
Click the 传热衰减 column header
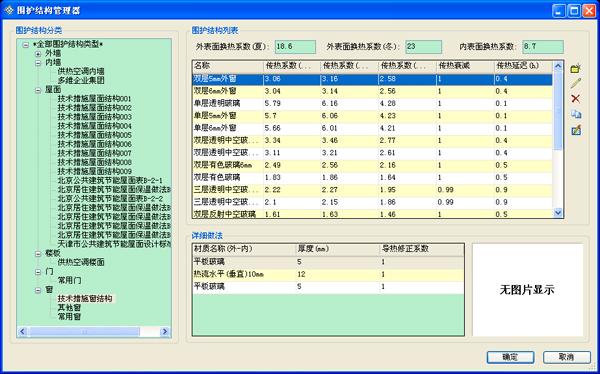(x=465, y=66)
